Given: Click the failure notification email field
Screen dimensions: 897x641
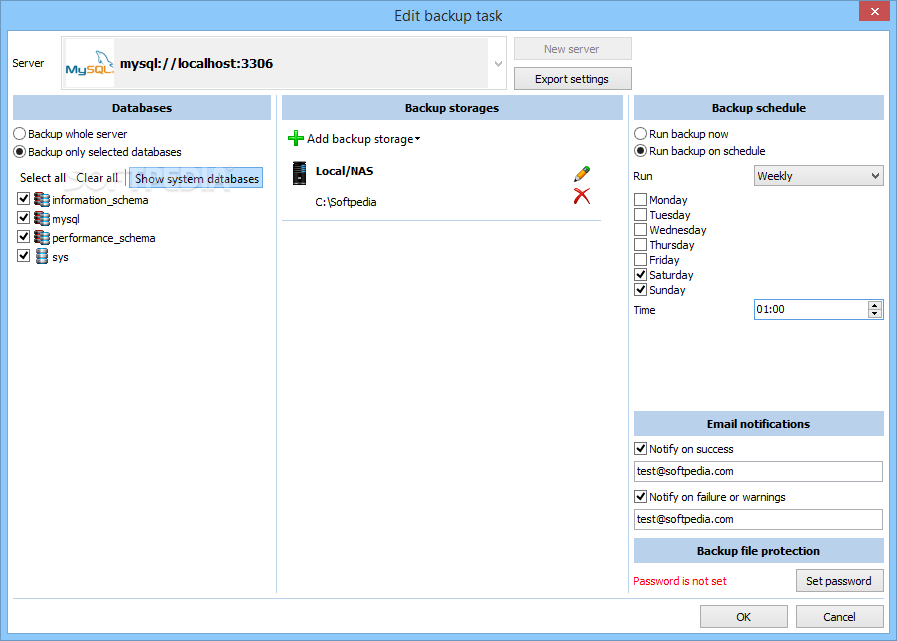Looking at the screenshot, I should tap(758, 520).
